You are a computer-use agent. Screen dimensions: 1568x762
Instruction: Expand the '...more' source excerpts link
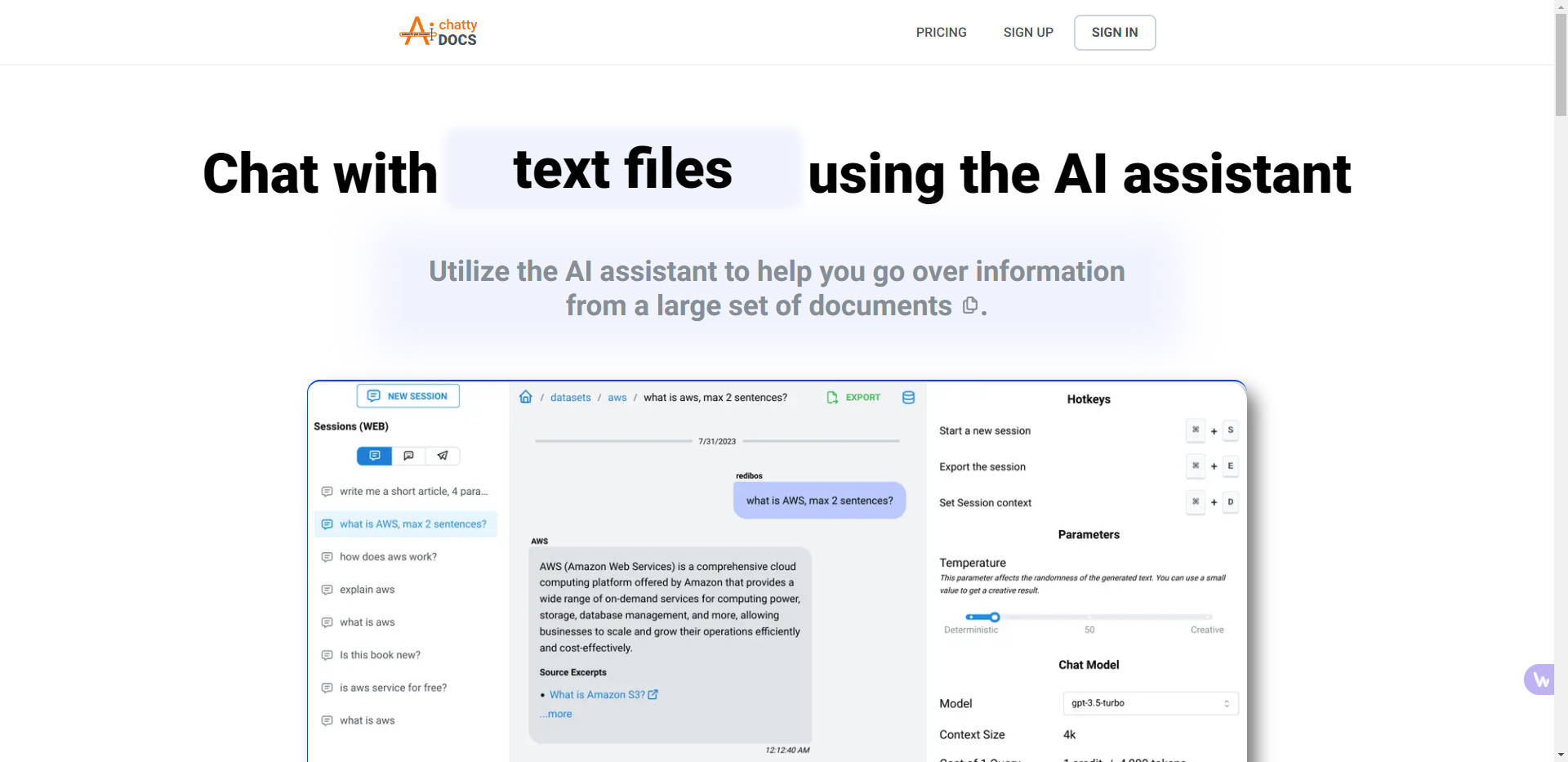click(x=555, y=713)
